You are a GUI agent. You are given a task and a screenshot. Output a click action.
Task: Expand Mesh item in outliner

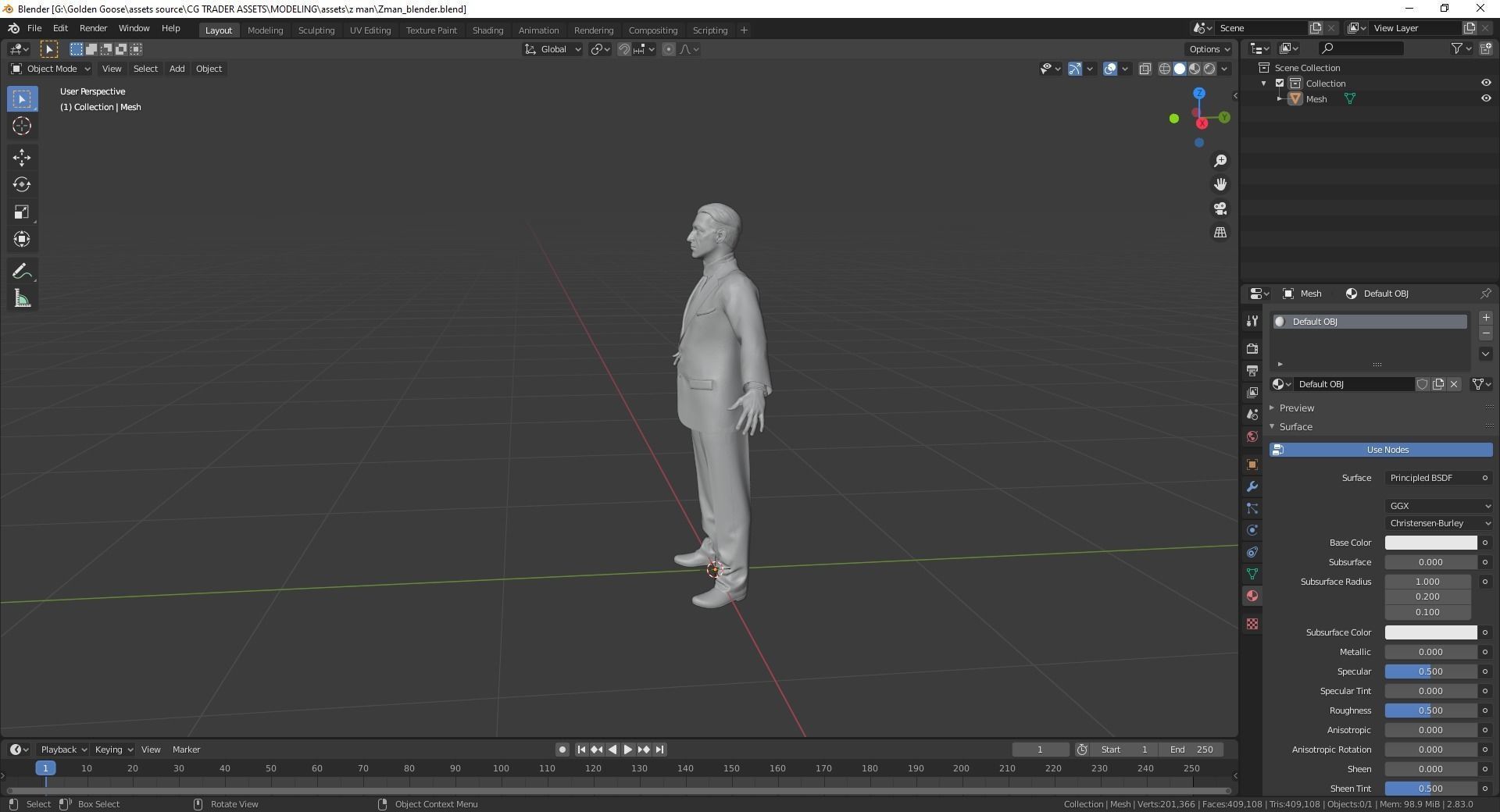click(x=1280, y=99)
